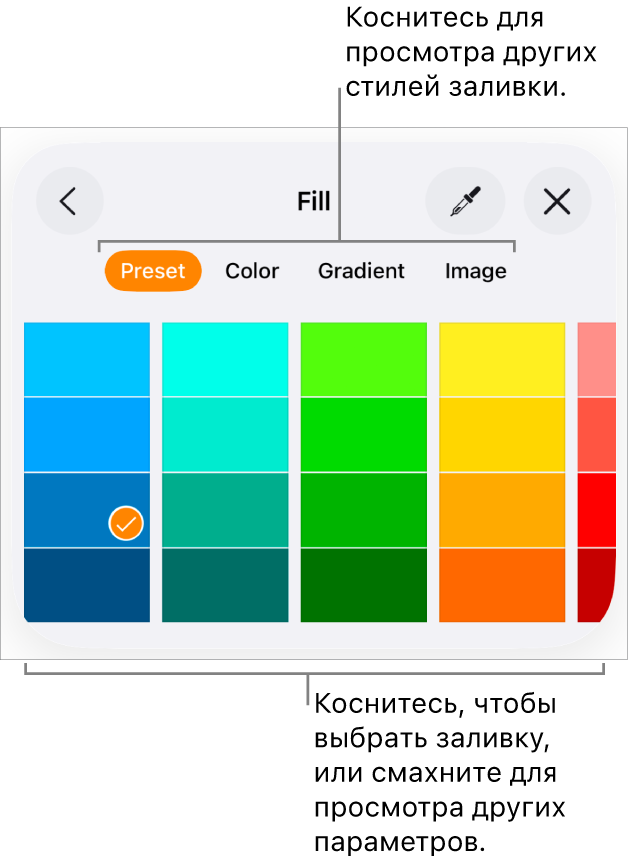628x865 pixels.
Task: Close the Fill panel
Action: pyautogui.click(x=557, y=202)
